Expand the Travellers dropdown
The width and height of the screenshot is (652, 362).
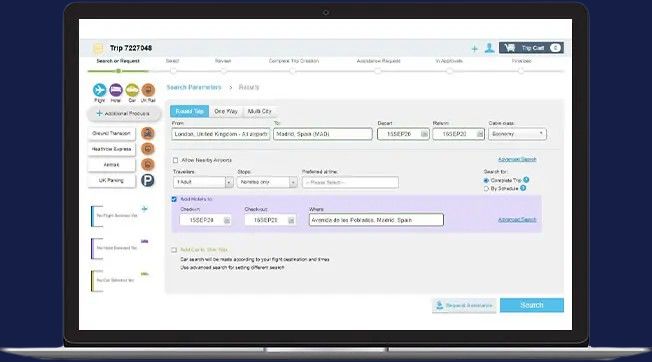[203, 182]
